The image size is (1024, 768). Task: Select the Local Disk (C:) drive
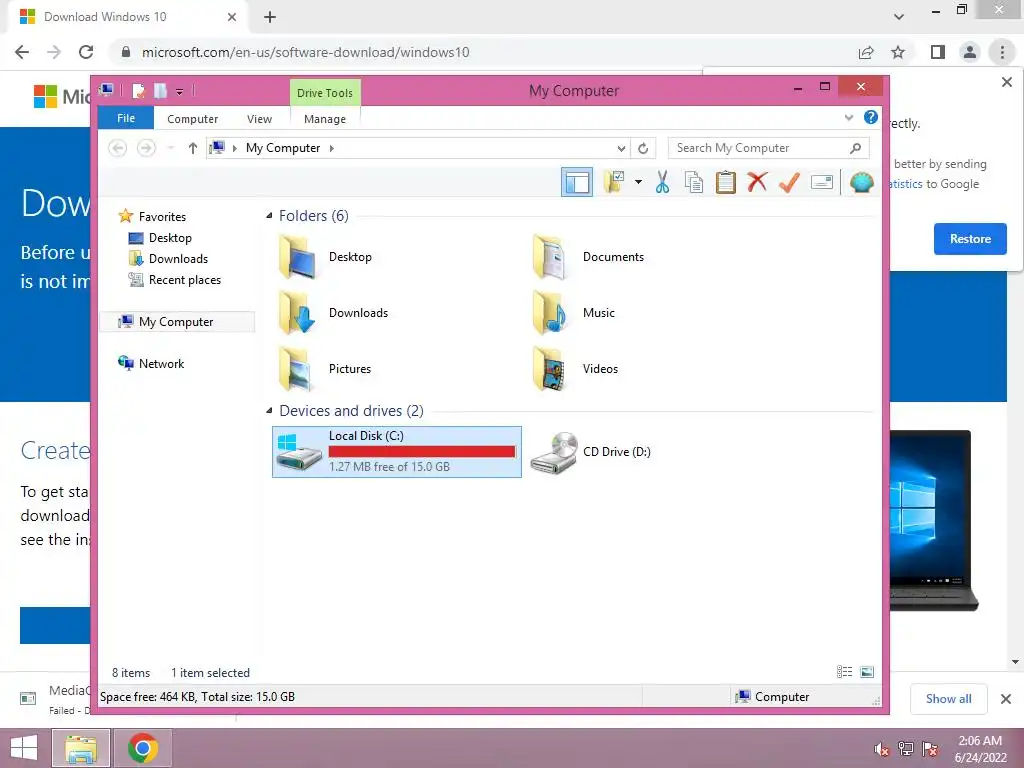click(396, 452)
